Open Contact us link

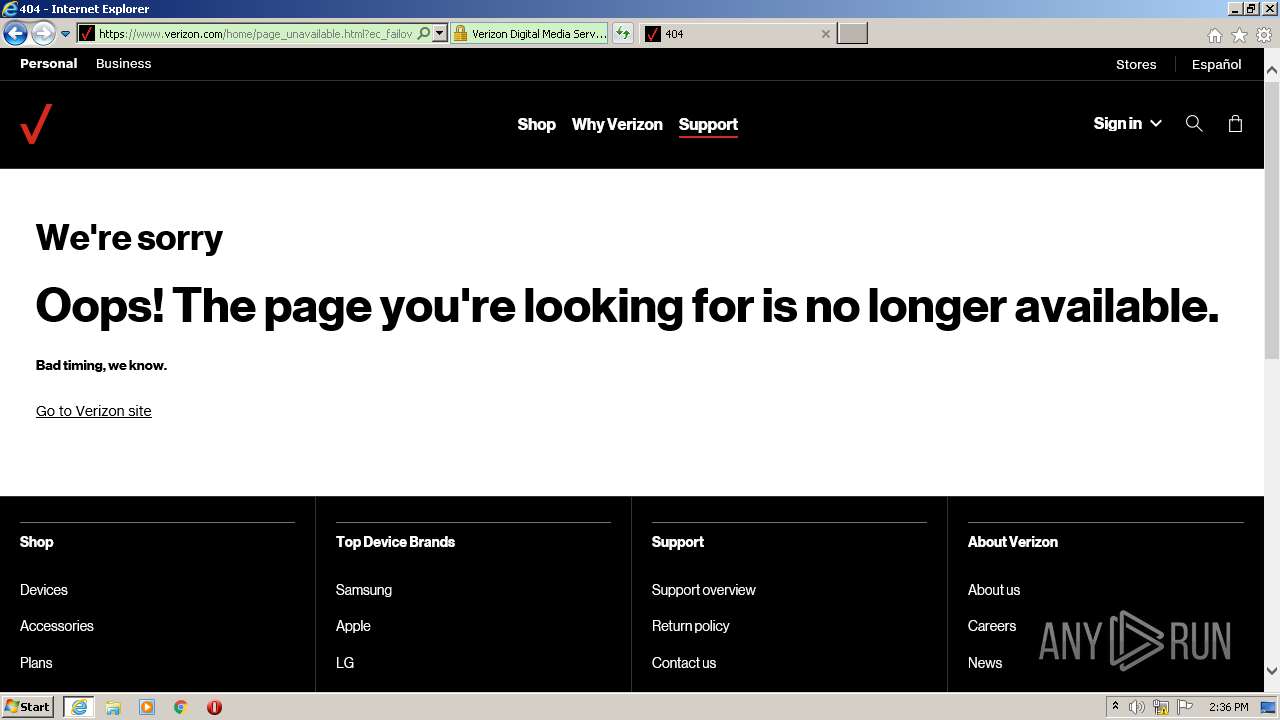tap(684, 663)
